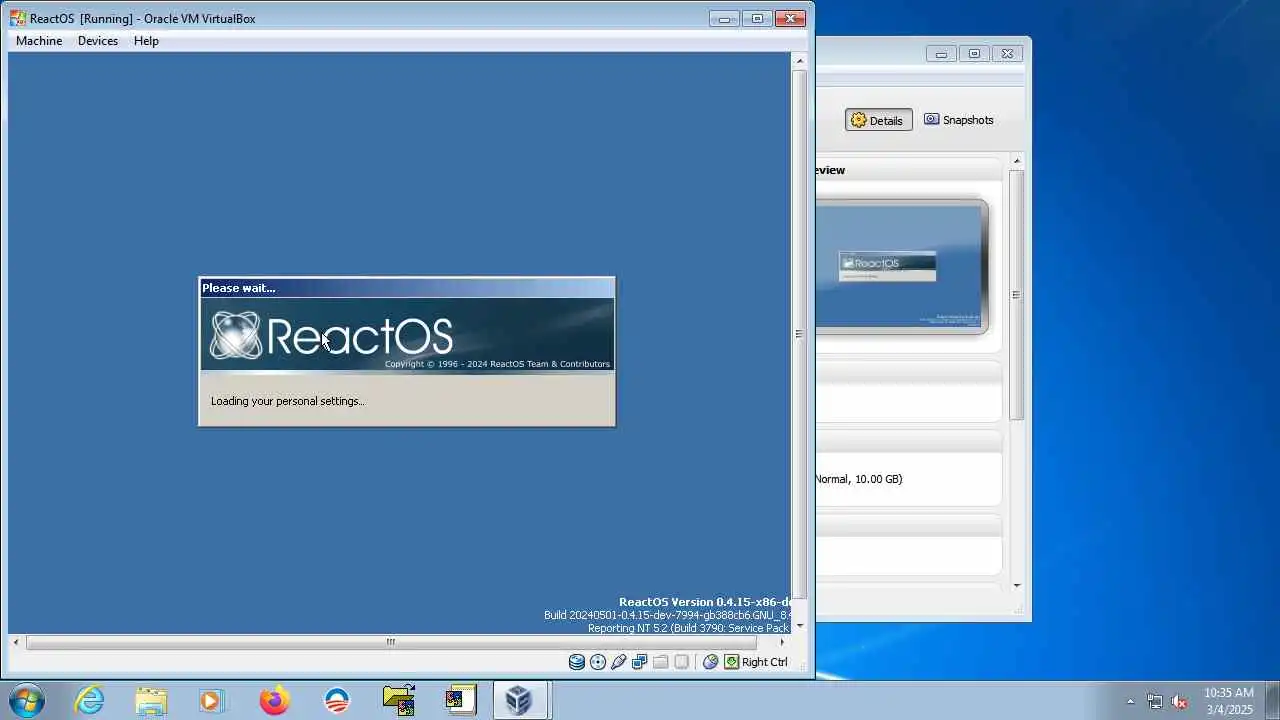Click the USB devices indicator icon
Viewport: 1280px width, 720px height.
point(619,662)
